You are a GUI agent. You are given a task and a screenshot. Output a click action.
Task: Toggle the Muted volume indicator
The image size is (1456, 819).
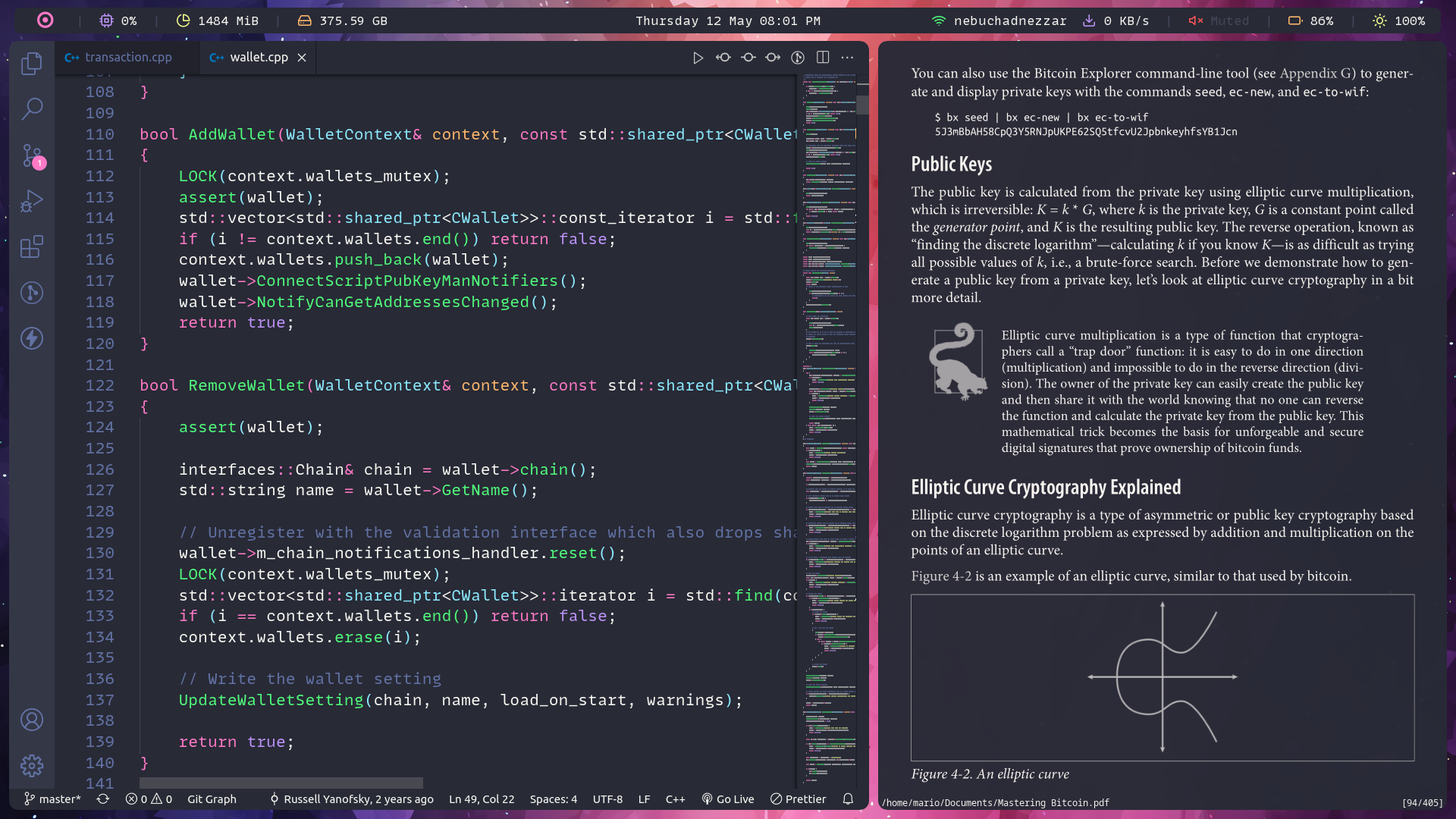coord(1219,20)
